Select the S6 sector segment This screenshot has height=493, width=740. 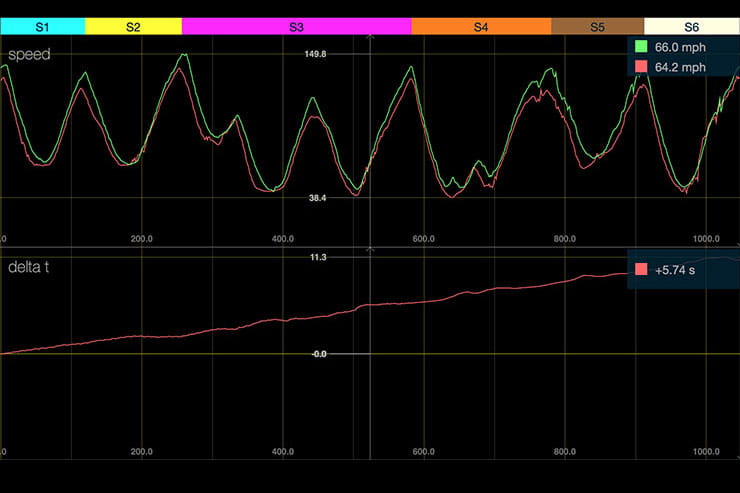pyautogui.click(x=692, y=27)
